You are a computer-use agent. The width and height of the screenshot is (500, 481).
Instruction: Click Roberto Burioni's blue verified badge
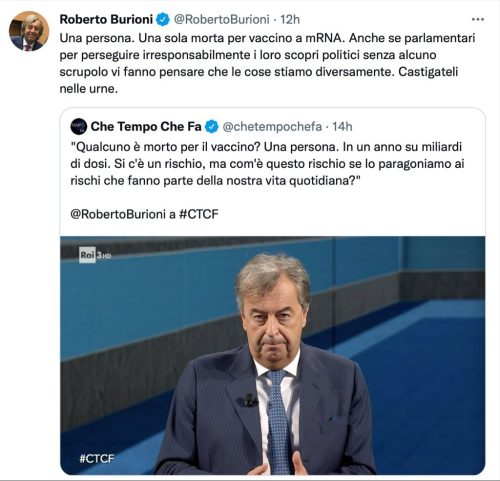(x=163, y=20)
